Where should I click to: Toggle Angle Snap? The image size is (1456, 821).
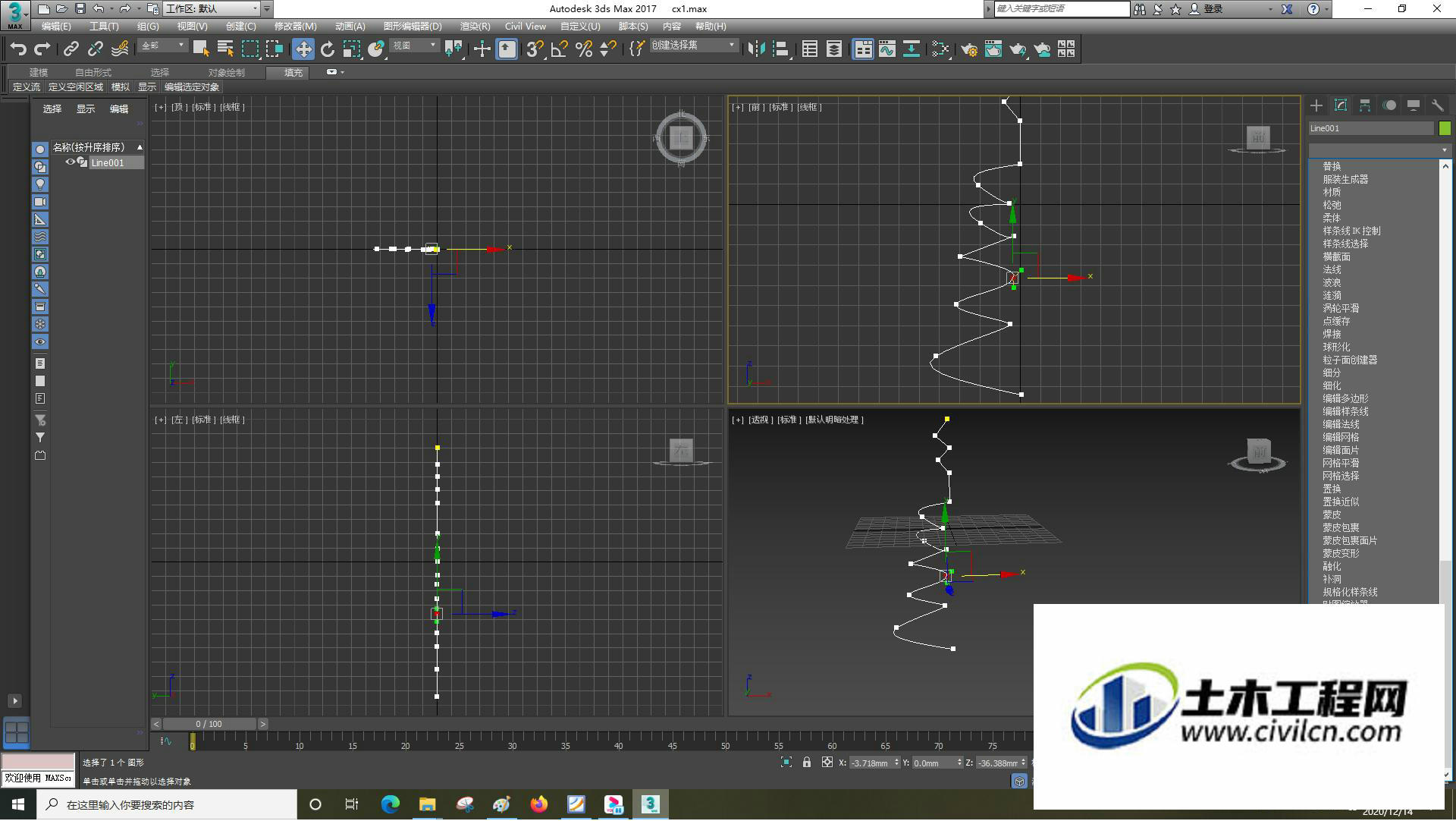point(560,49)
